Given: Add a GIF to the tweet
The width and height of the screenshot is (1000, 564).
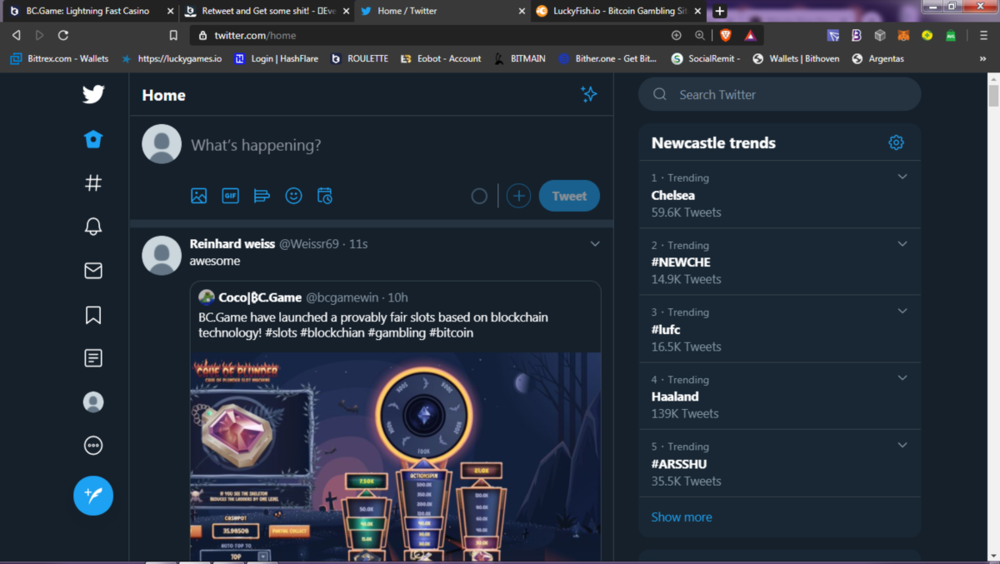Looking at the screenshot, I should 230,196.
